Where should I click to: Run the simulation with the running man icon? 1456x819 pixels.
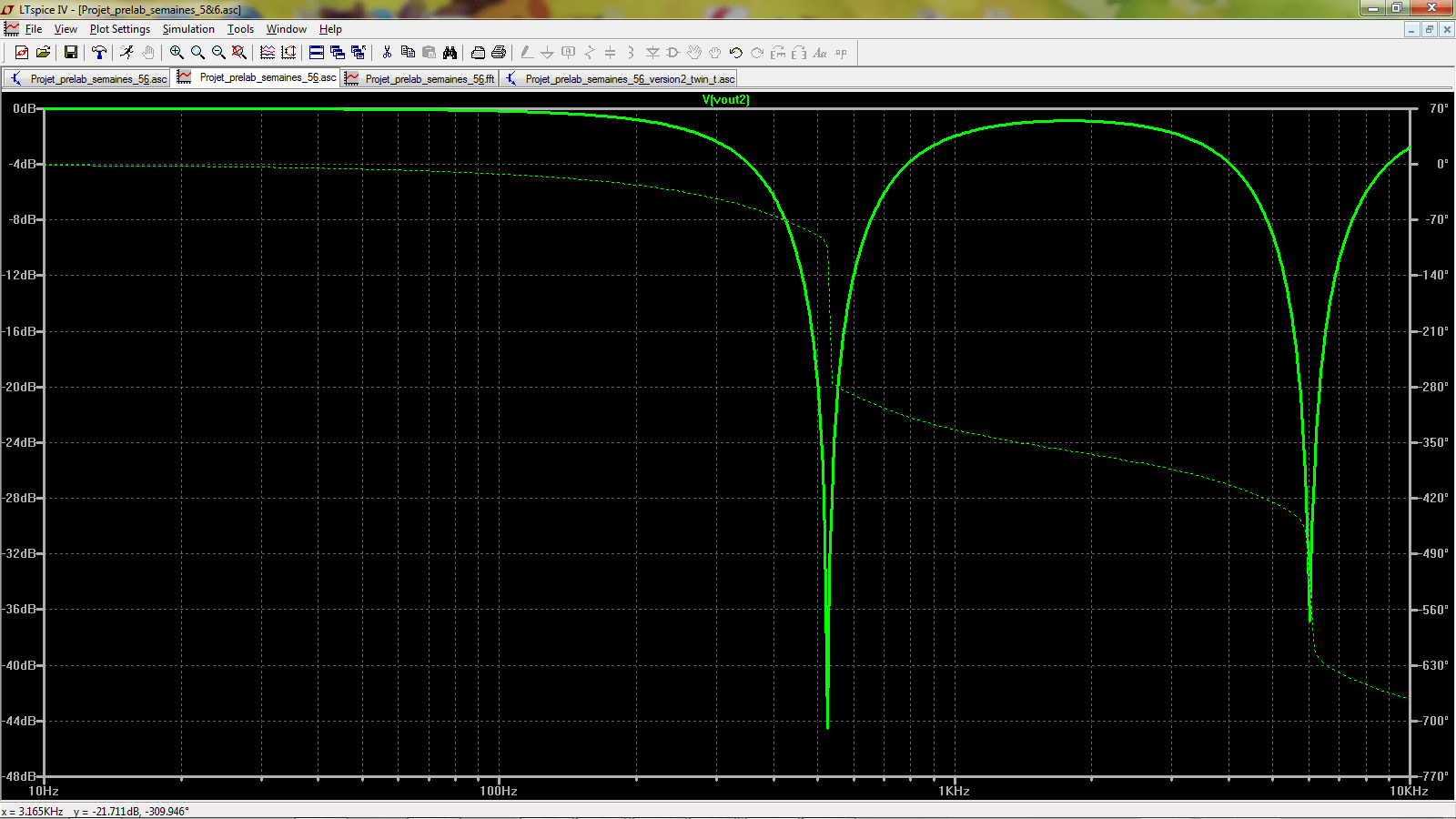[126, 52]
